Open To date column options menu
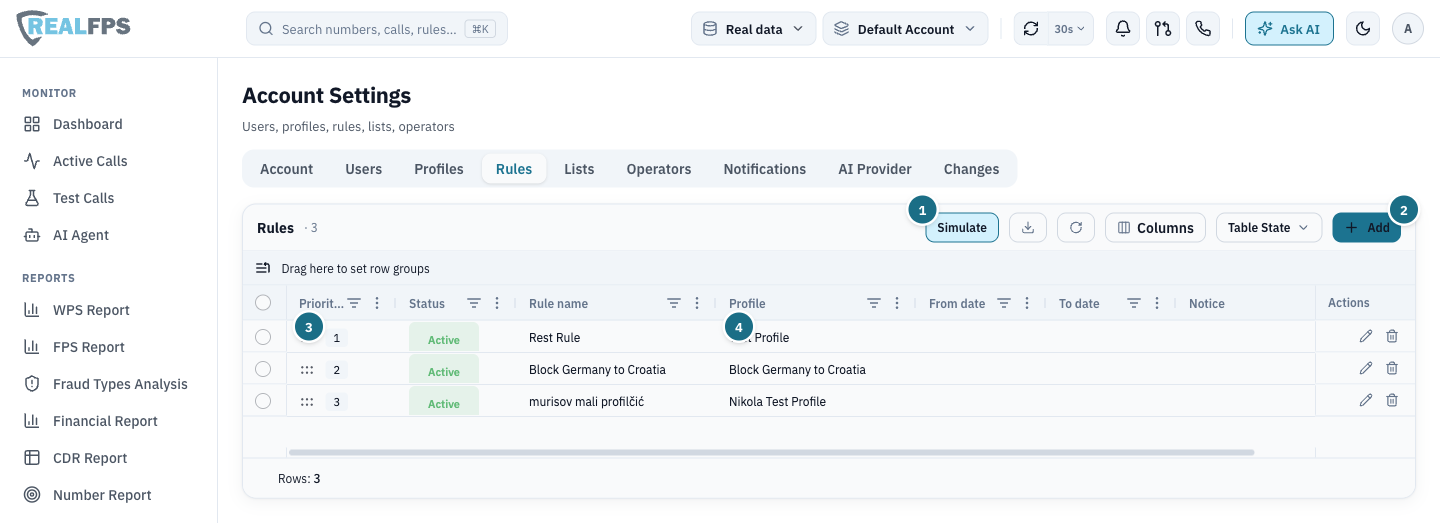 [1157, 303]
